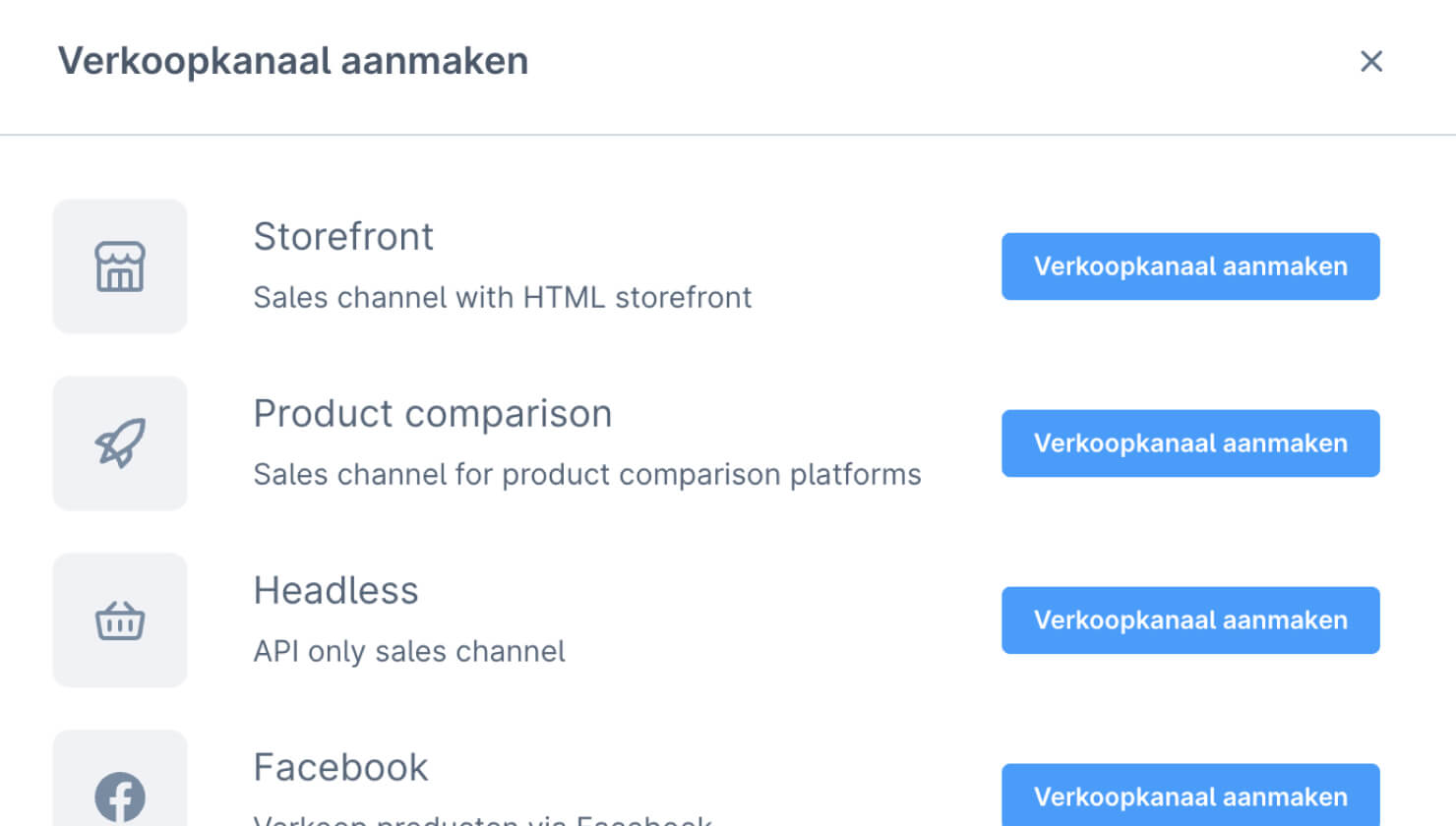Select the Headless title text
The height and width of the screenshot is (826, 1456).
pyautogui.click(x=335, y=591)
